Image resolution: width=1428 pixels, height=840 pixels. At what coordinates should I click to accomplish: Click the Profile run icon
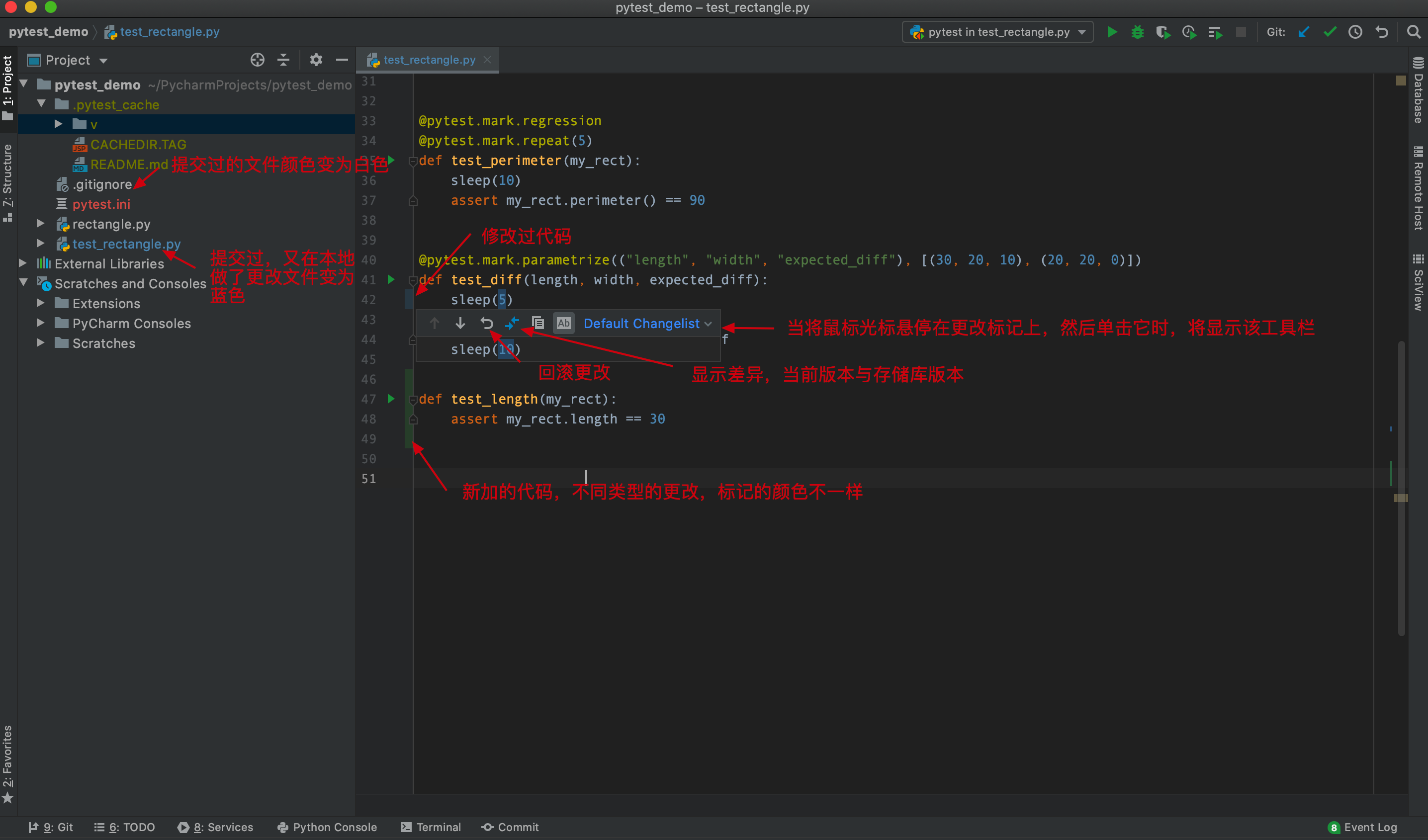pos(1189,32)
